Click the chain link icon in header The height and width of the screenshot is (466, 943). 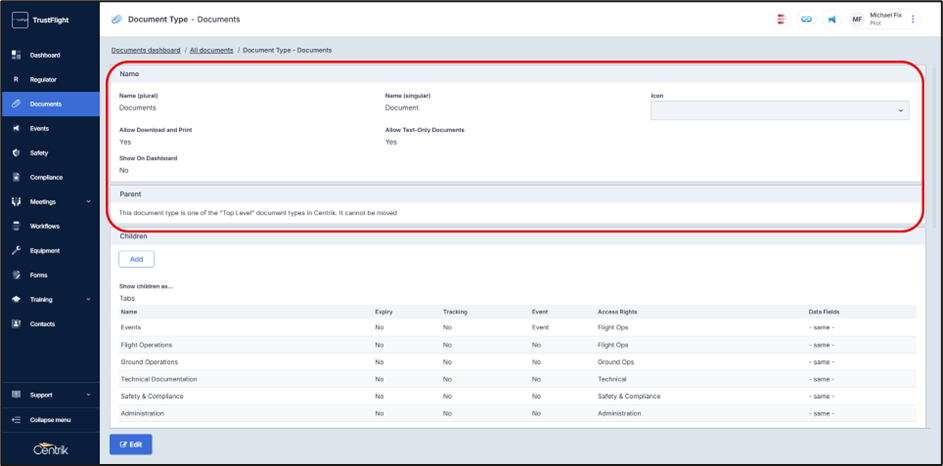[806, 19]
